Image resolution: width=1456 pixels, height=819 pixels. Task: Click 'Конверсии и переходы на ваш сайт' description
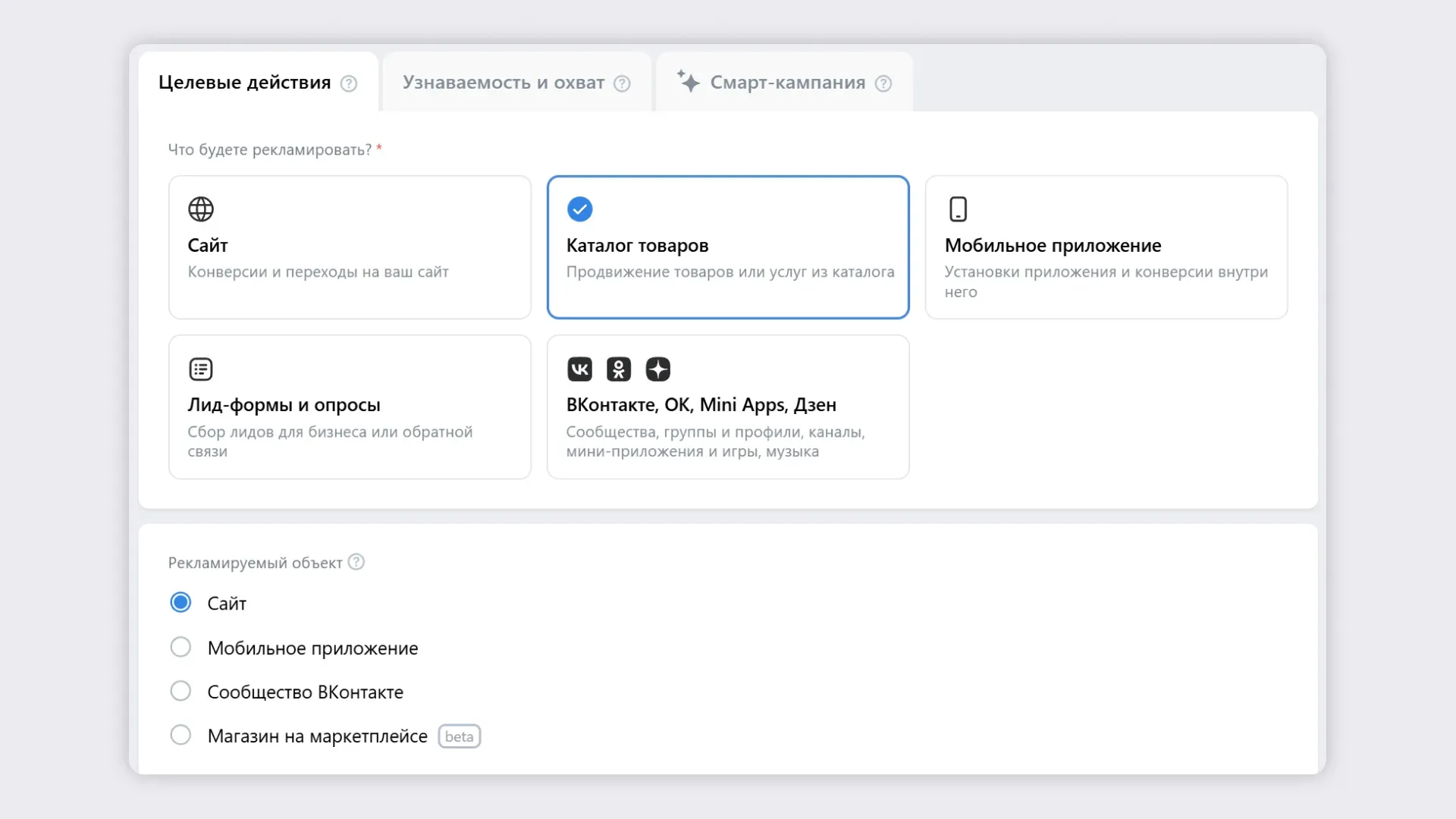[x=318, y=272]
